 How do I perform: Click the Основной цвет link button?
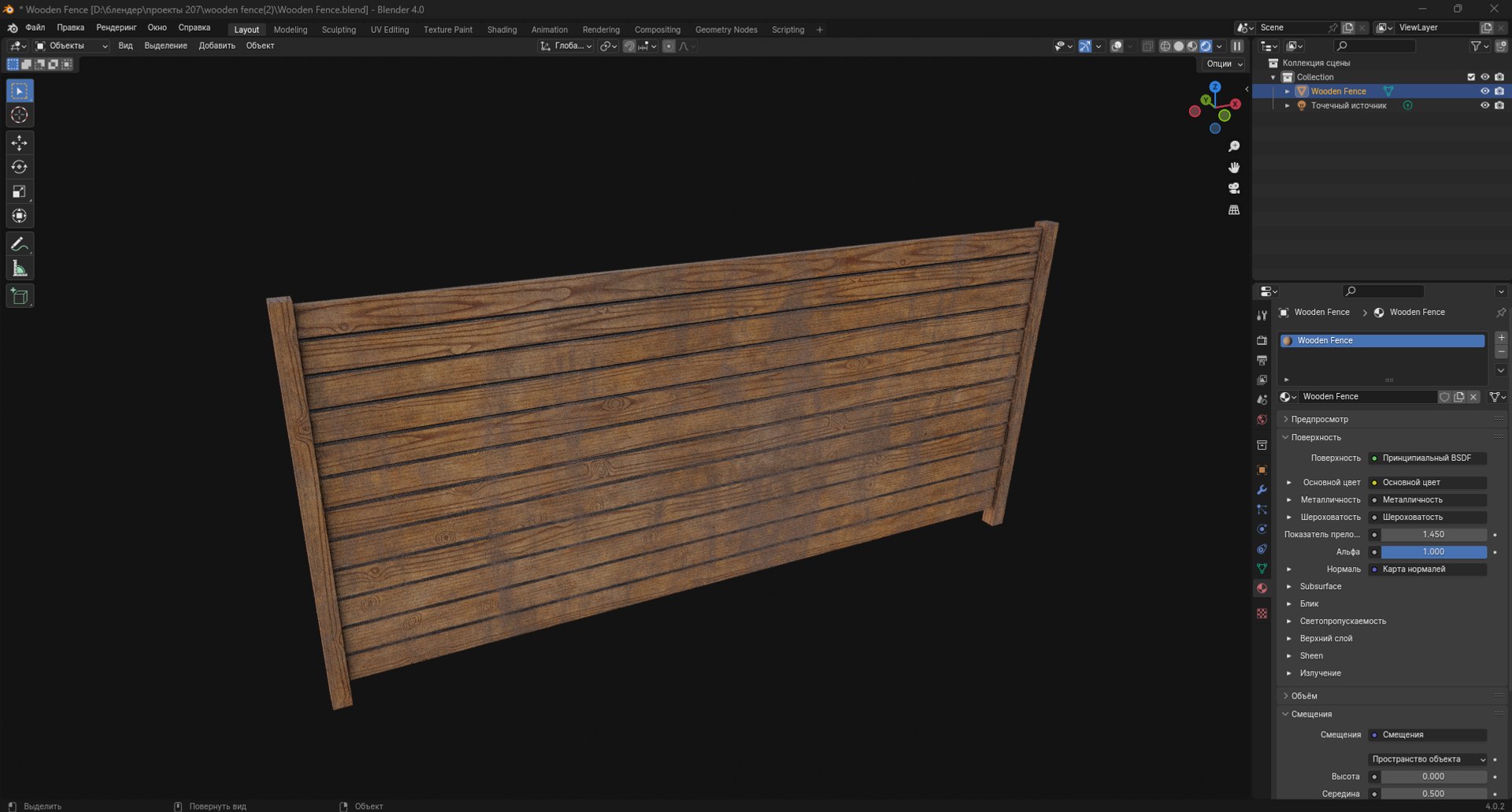click(1427, 482)
